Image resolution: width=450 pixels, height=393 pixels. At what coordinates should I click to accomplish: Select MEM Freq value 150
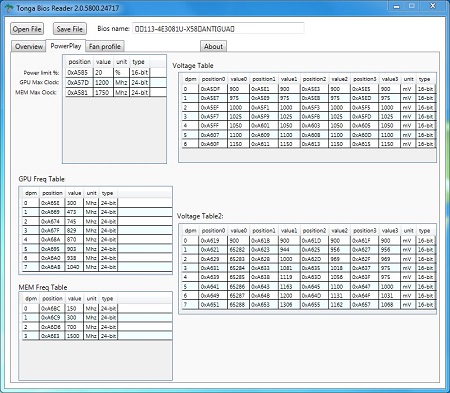coord(74,308)
